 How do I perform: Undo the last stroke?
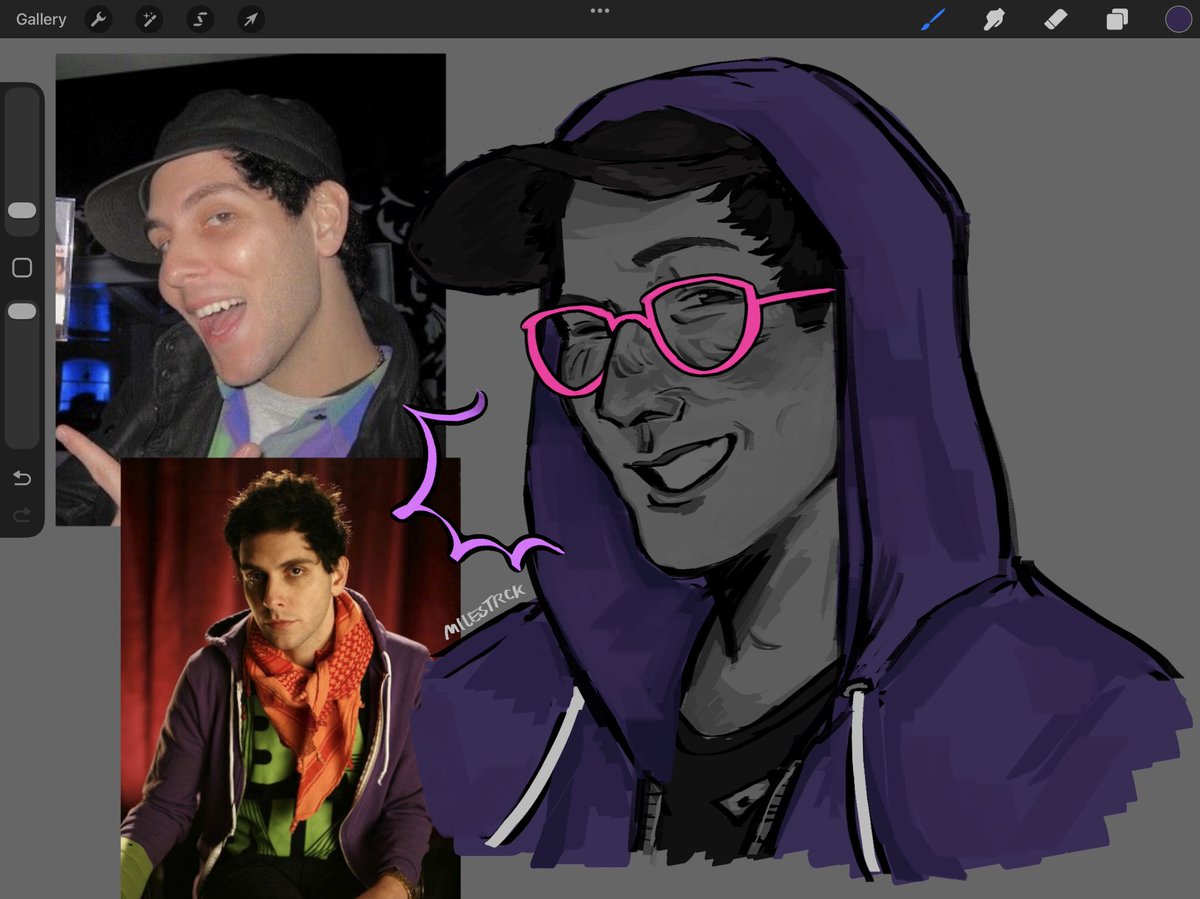click(x=22, y=478)
